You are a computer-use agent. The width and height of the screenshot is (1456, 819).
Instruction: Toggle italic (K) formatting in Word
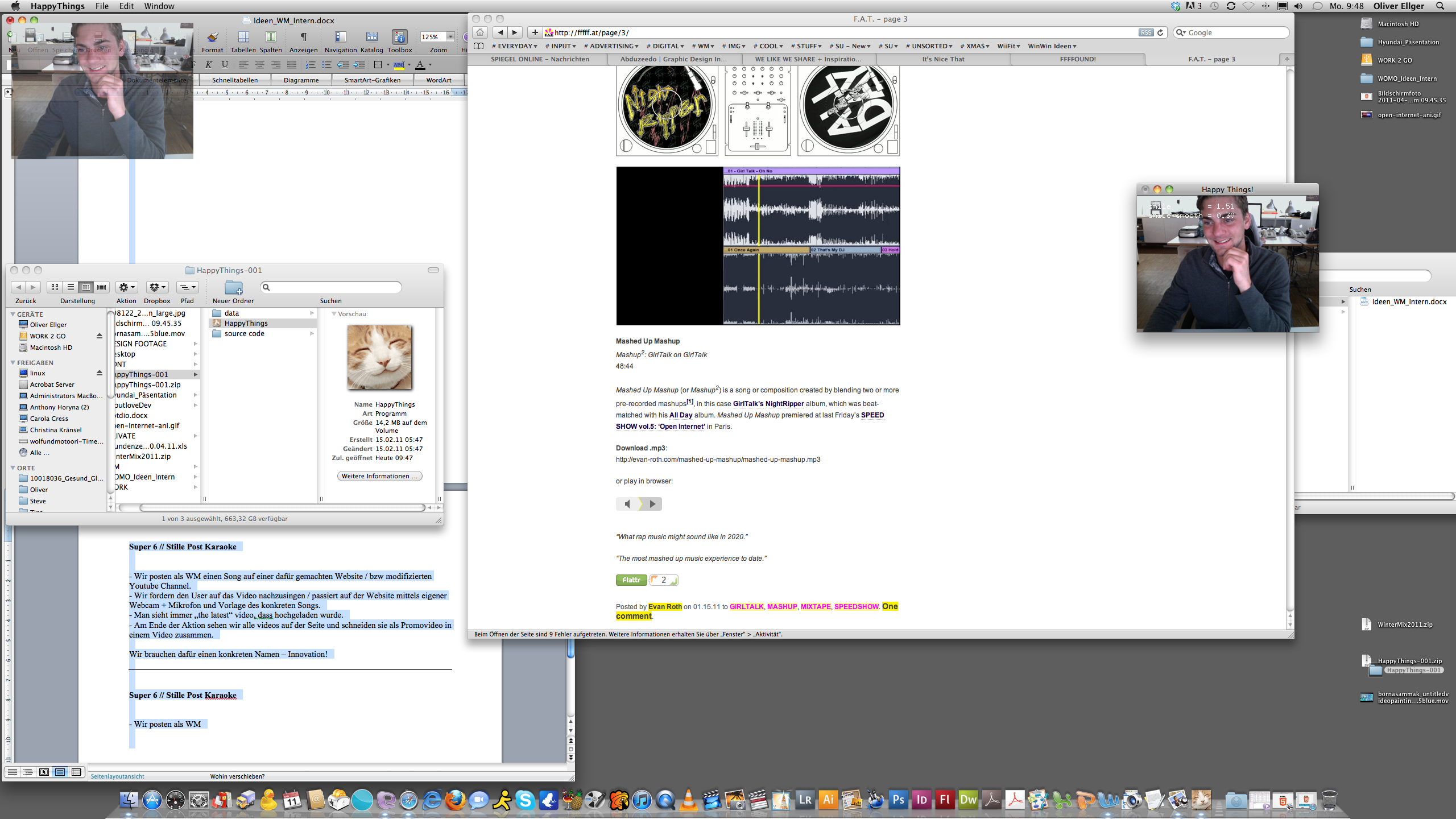209,65
